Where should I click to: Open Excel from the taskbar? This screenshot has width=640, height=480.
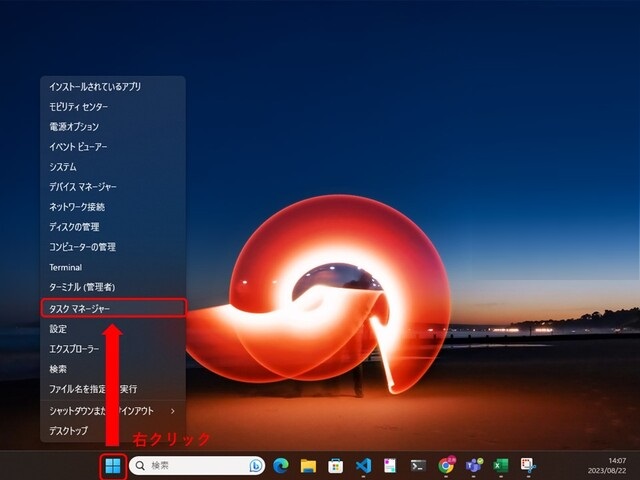(501, 465)
